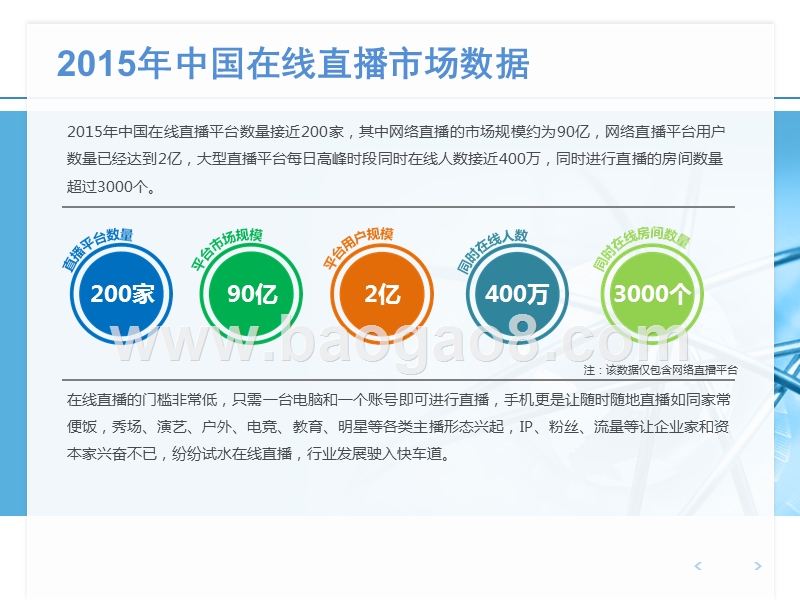Click the note 注：该数据仅包含网络直播平台

(x=661, y=370)
